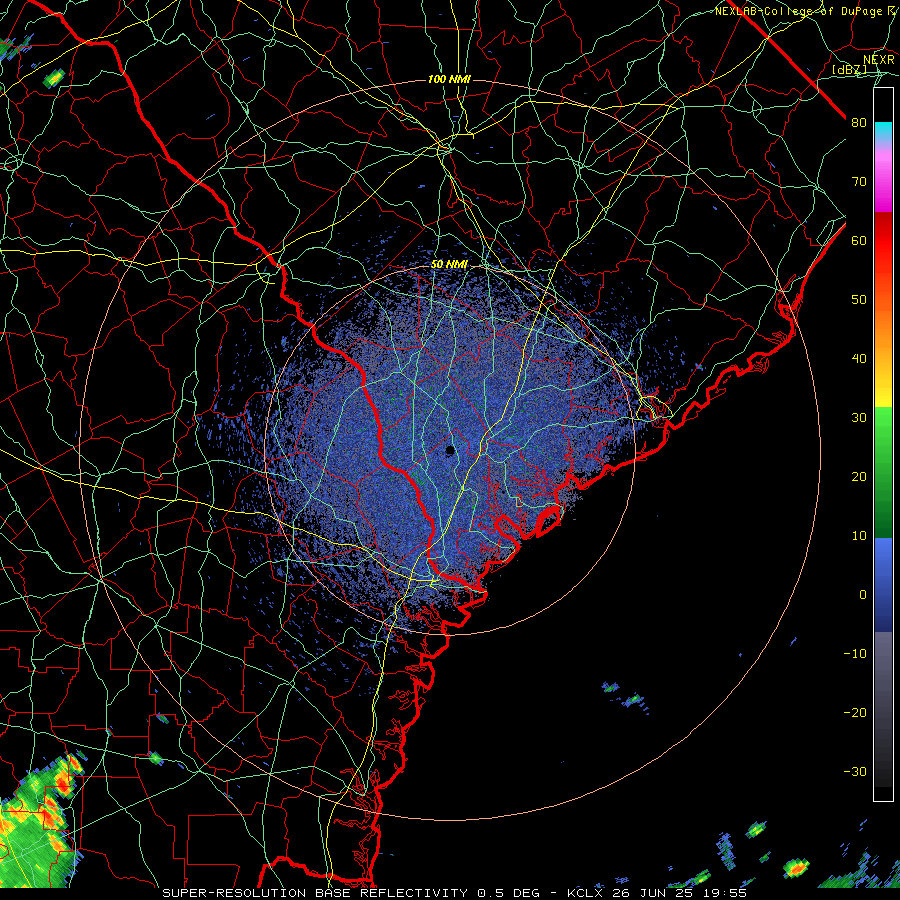Click the '50 NMI' range ring label
900x900 pixels.
click(449, 265)
